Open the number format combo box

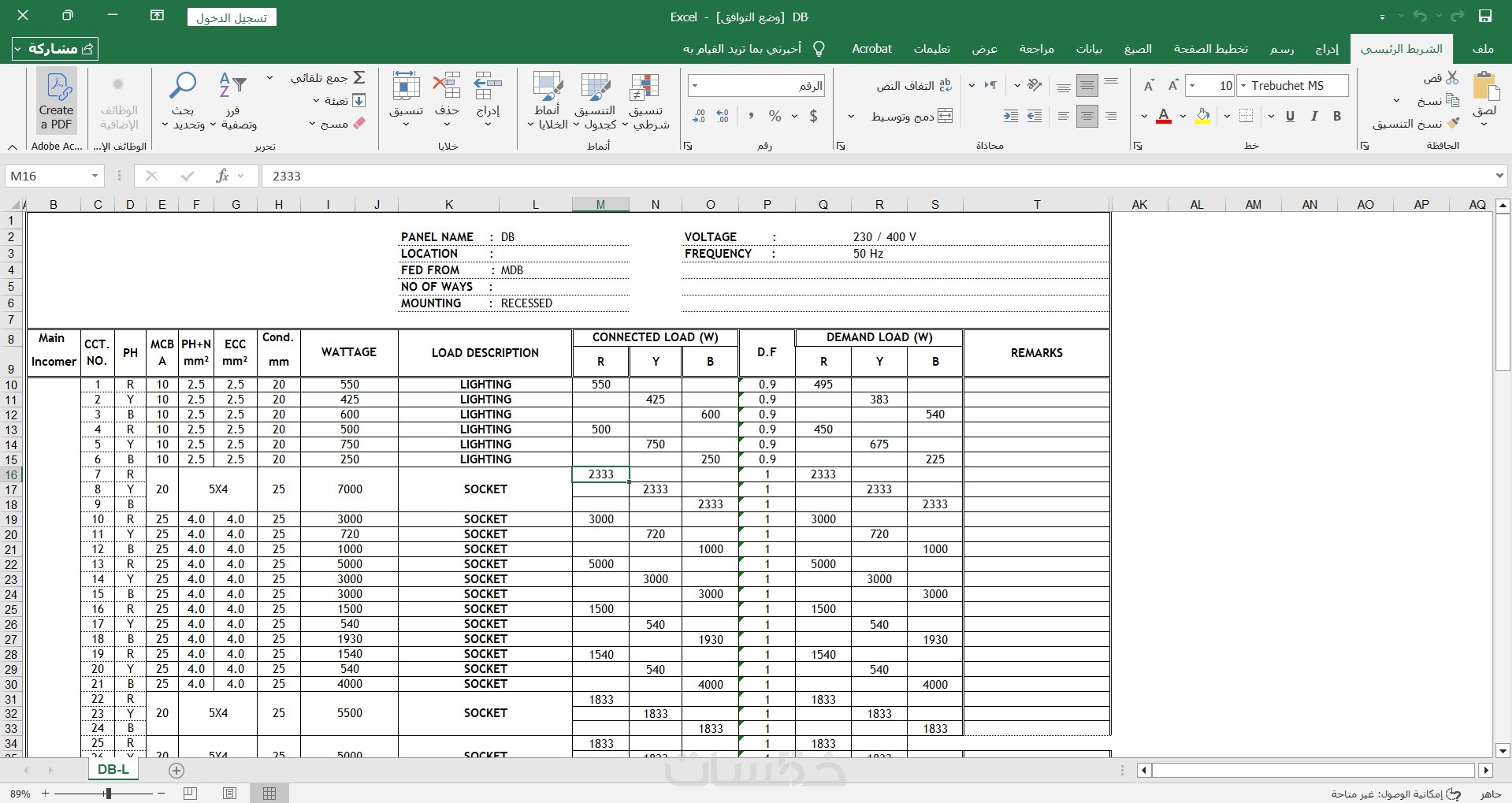pyautogui.click(x=756, y=85)
